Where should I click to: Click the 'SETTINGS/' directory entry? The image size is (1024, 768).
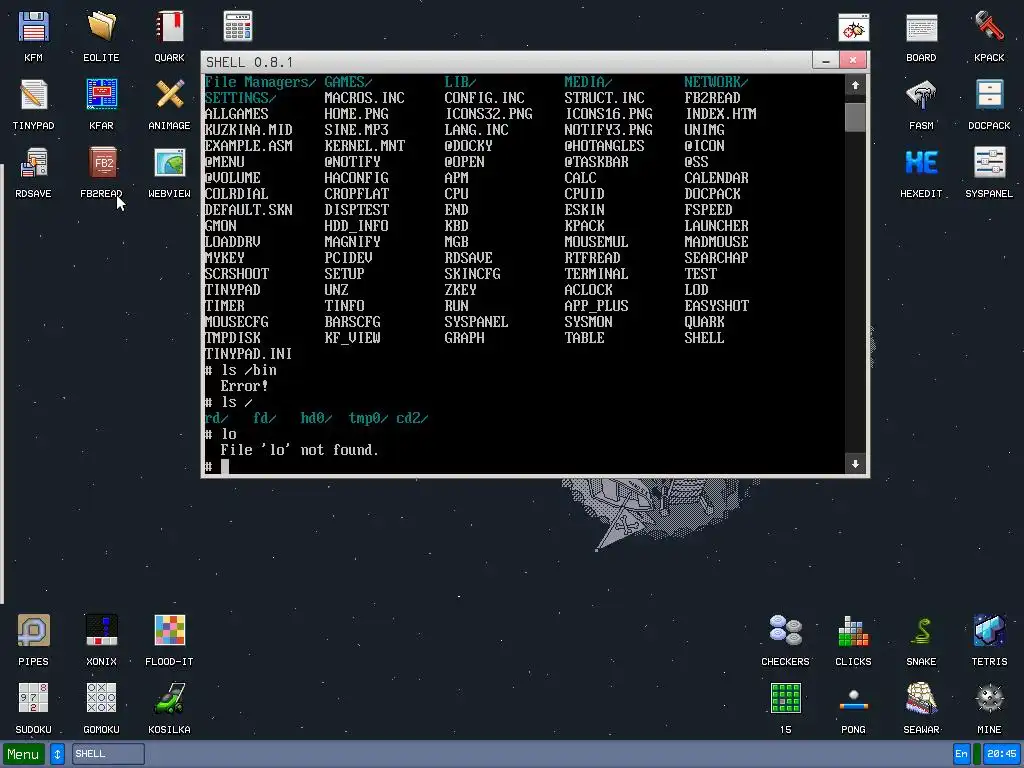[x=240, y=98]
